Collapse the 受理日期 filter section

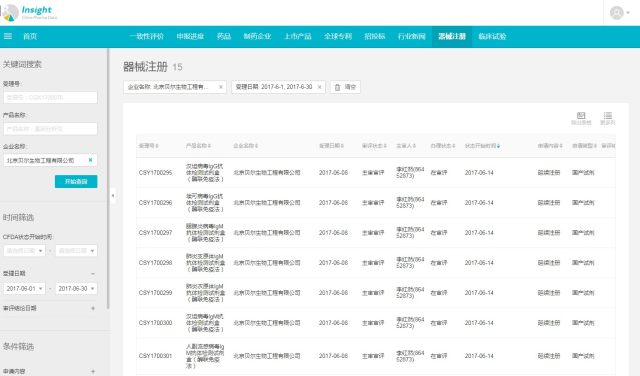[93, 274]
